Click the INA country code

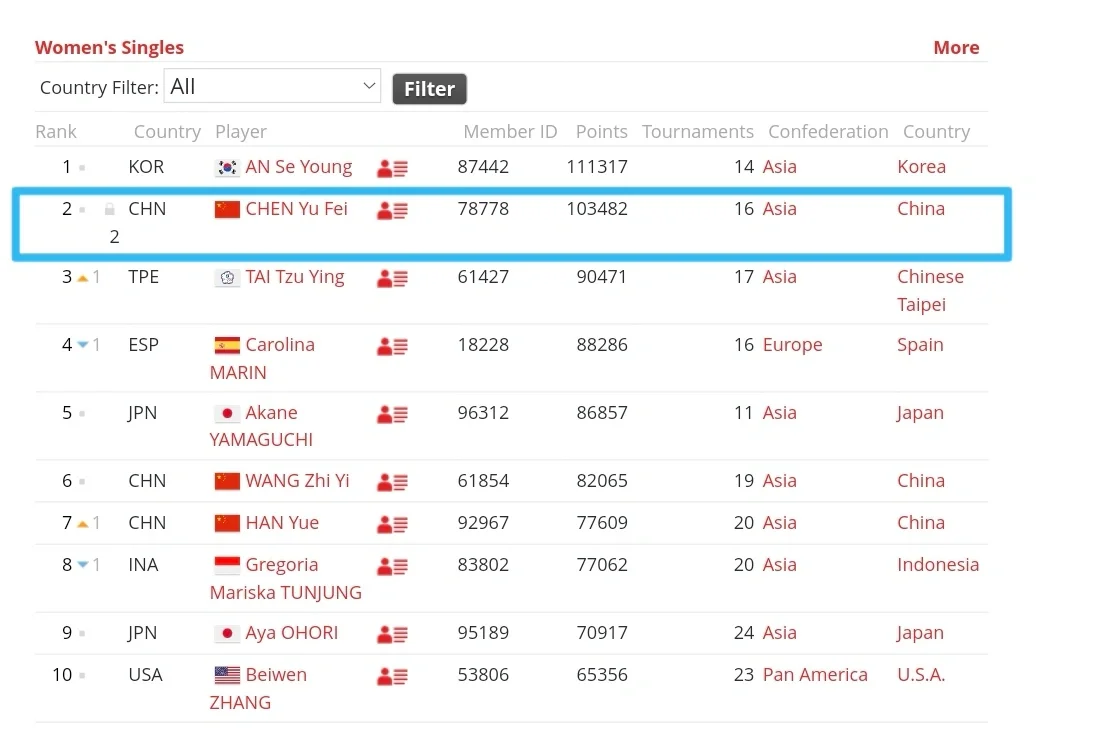(x=144, y=565)
